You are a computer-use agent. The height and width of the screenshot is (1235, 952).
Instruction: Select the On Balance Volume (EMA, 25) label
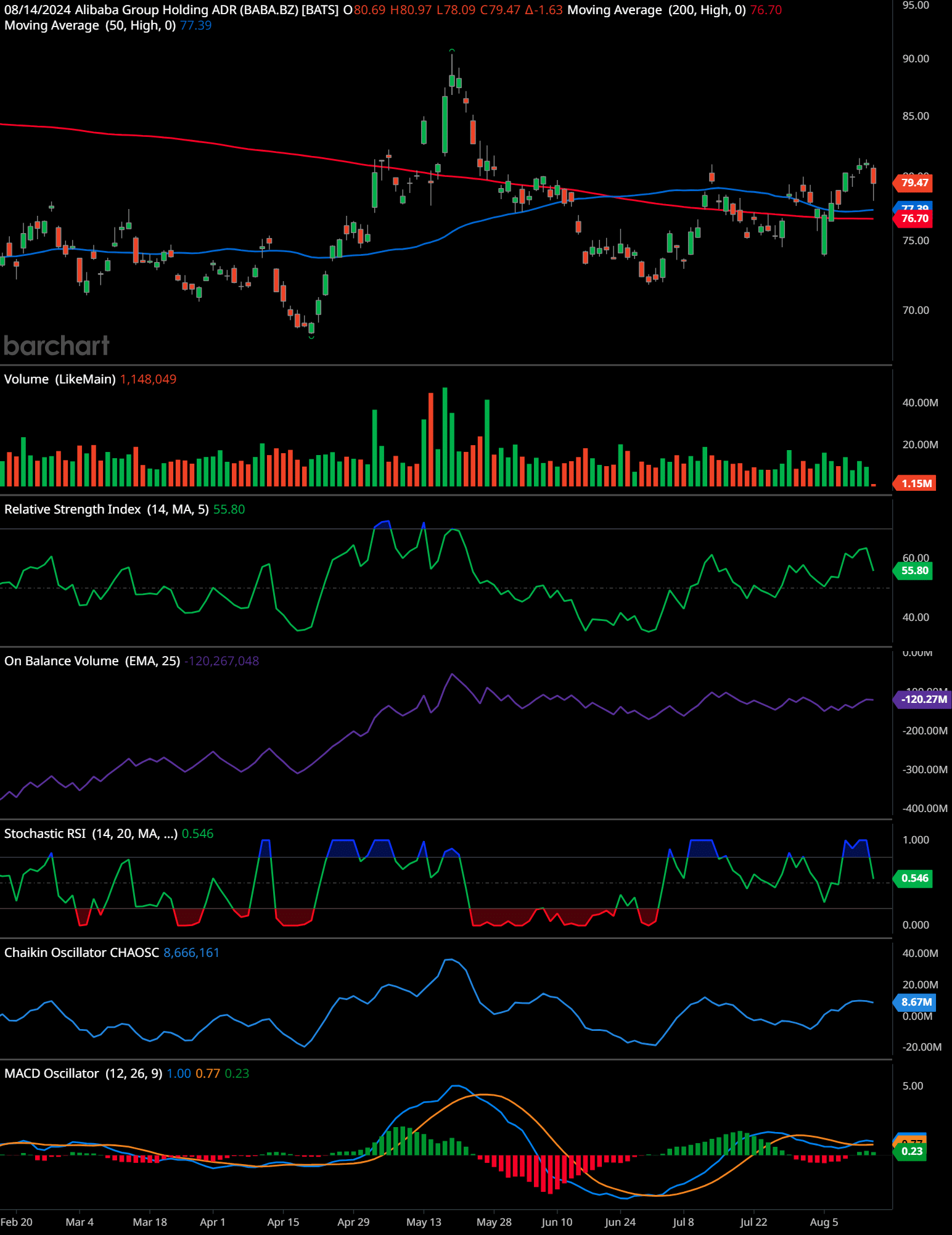(92, 661)
